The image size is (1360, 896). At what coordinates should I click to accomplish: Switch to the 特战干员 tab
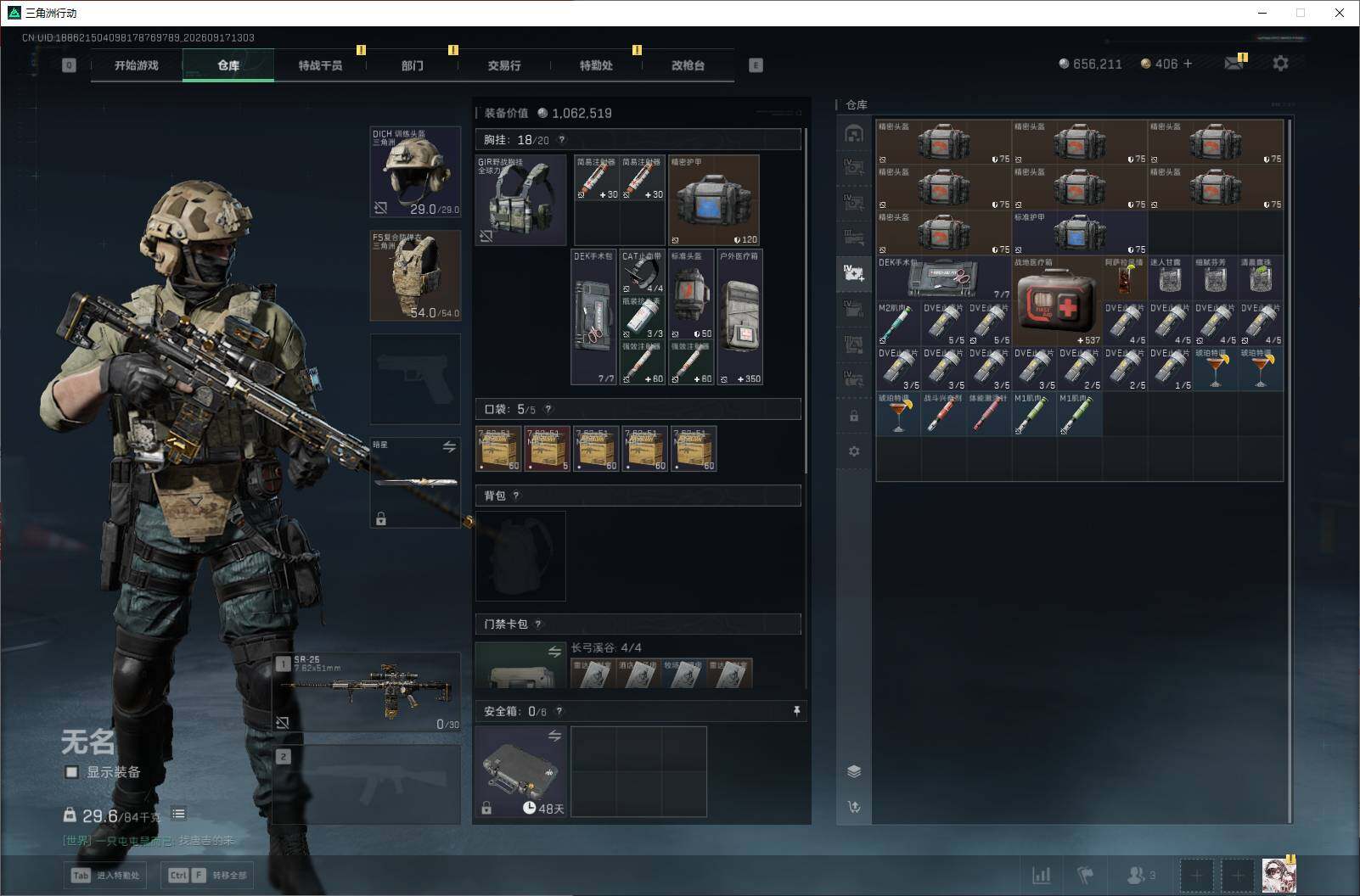tap(320, 65)
